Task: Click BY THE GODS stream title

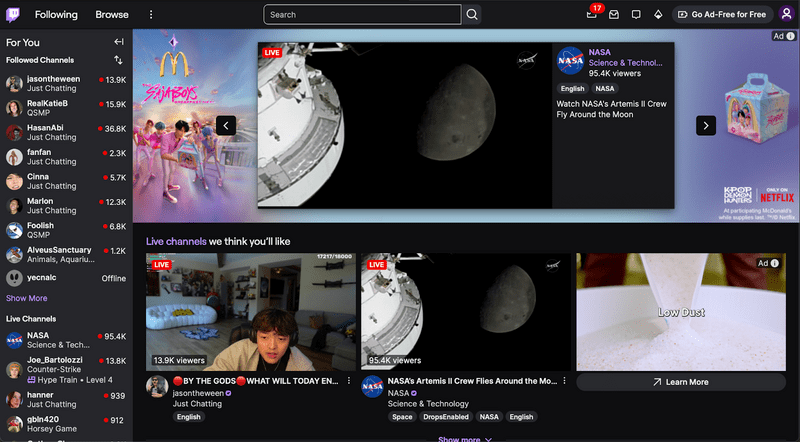Action: click(x=255, y=381)
